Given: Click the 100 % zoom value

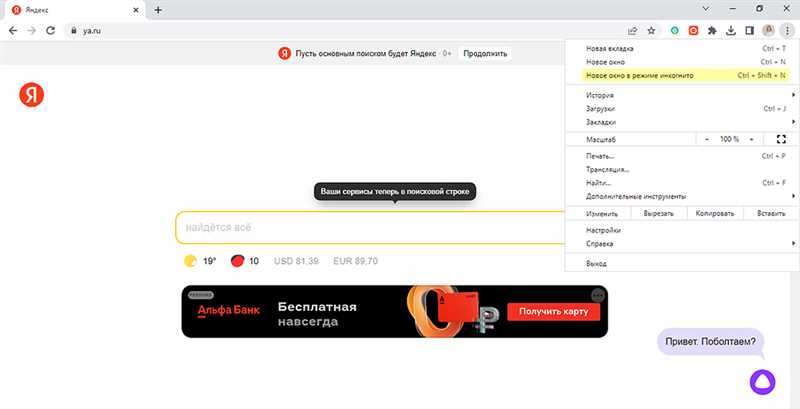Looking at the screenshot, I should pyautogui.click(x=729, y=139).
